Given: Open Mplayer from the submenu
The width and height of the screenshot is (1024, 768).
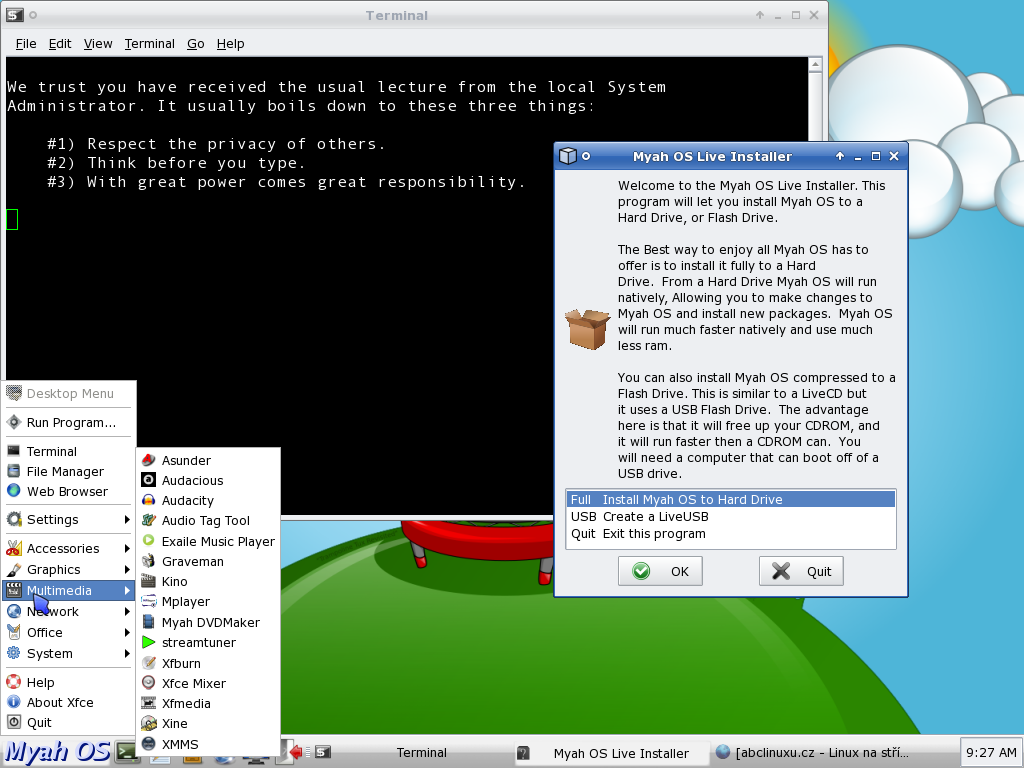Looking at the screenshot, I should (x=208, y=601).
